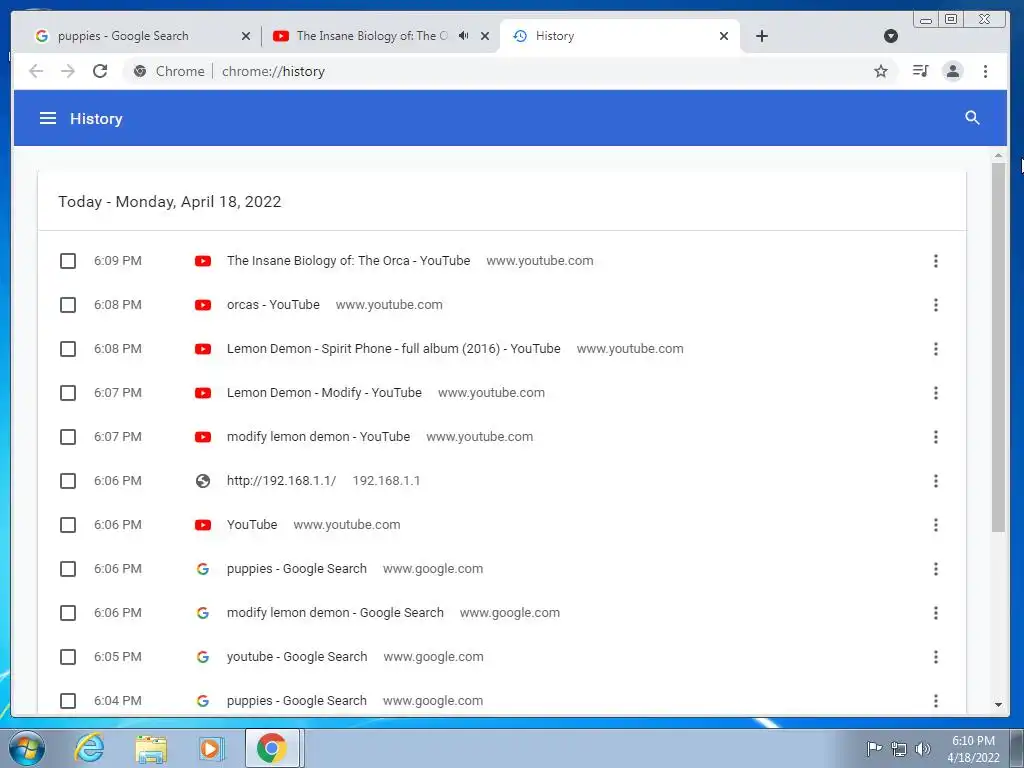Image resolution: width=1024 pixels, height=768 pixels.
Task: Check the Insane Biology Orca entry checkbox
Action: click(68, 261)
